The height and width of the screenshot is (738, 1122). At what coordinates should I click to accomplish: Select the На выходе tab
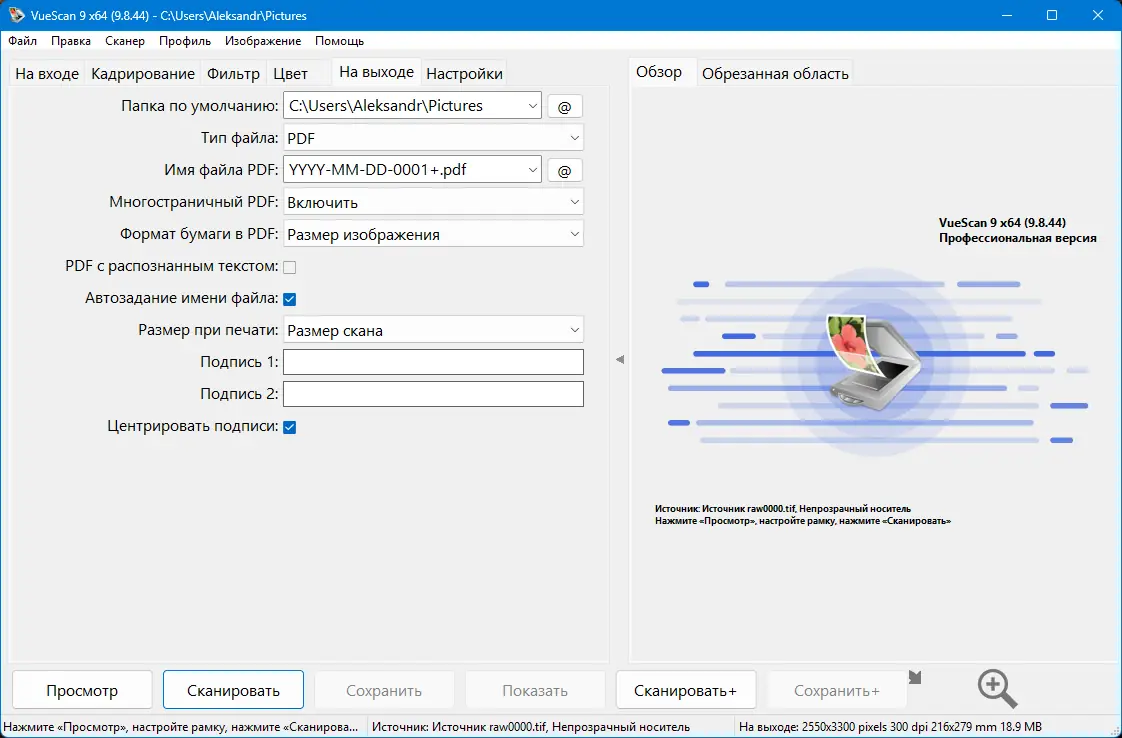click(376, 72)
